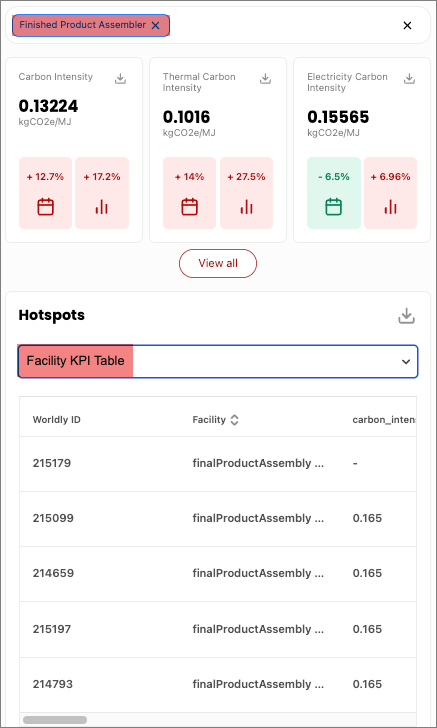Click the dropdown chevron in Hotspots selector
The image size is (437, 728).
coord(406,361)
